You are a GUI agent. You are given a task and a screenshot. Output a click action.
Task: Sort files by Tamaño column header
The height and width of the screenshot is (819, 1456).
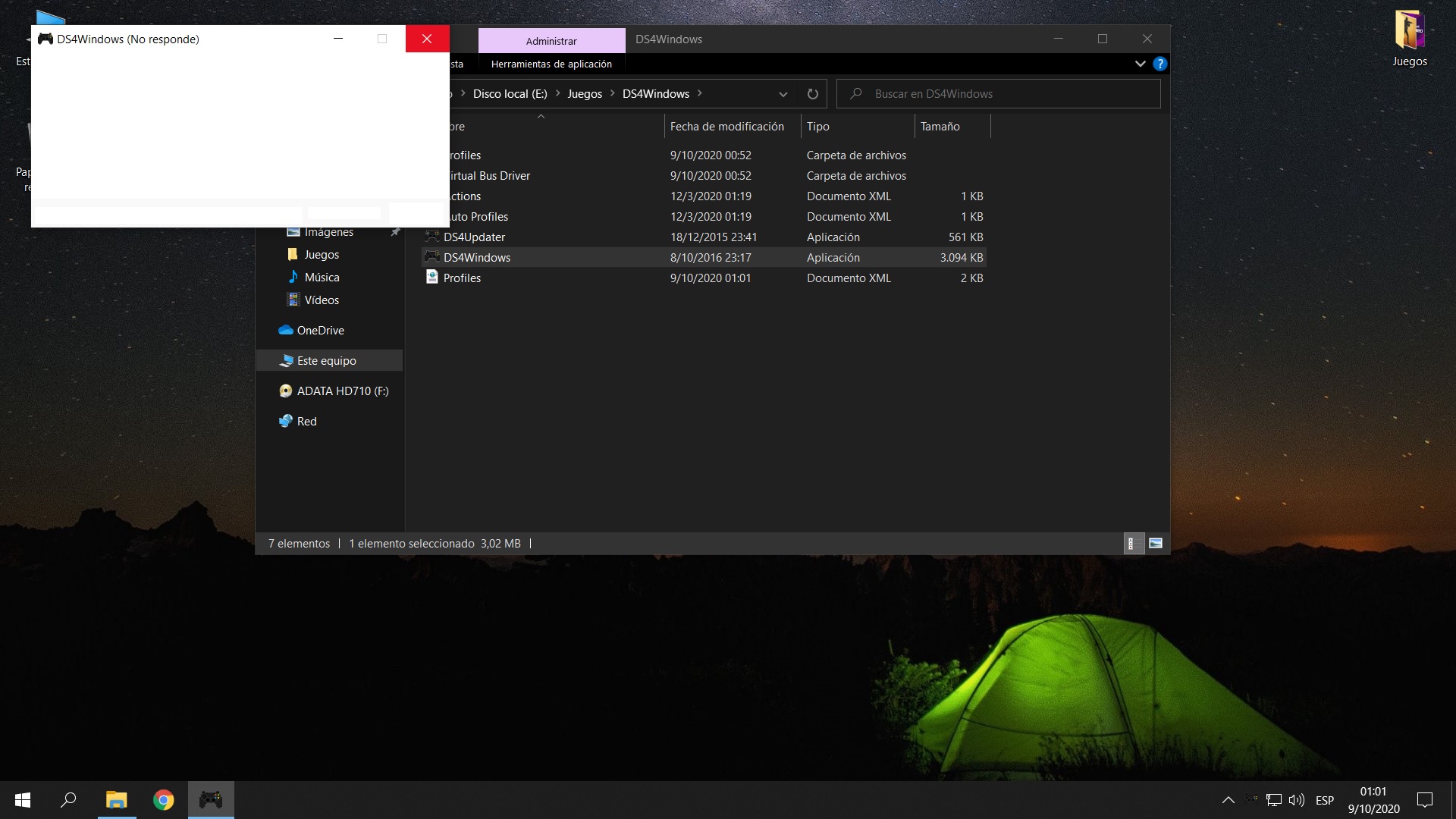(x=940, y=127)
